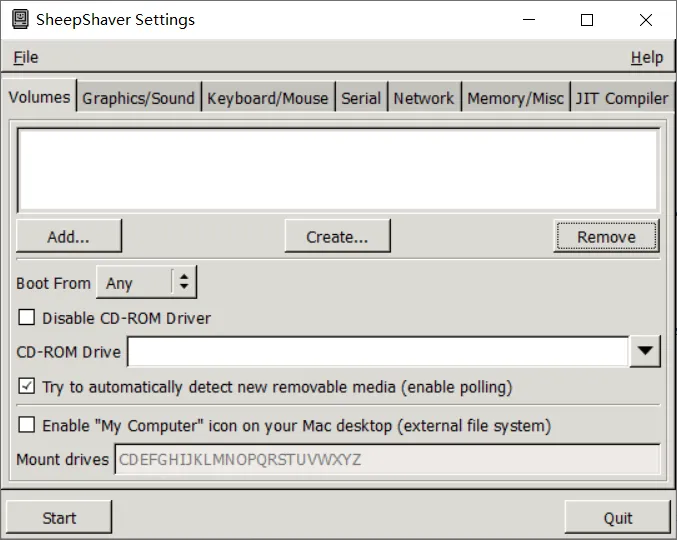Screen dimensions: 677x540
Task: Click Create... to make a new volume
Action: (x=337, y=236)
